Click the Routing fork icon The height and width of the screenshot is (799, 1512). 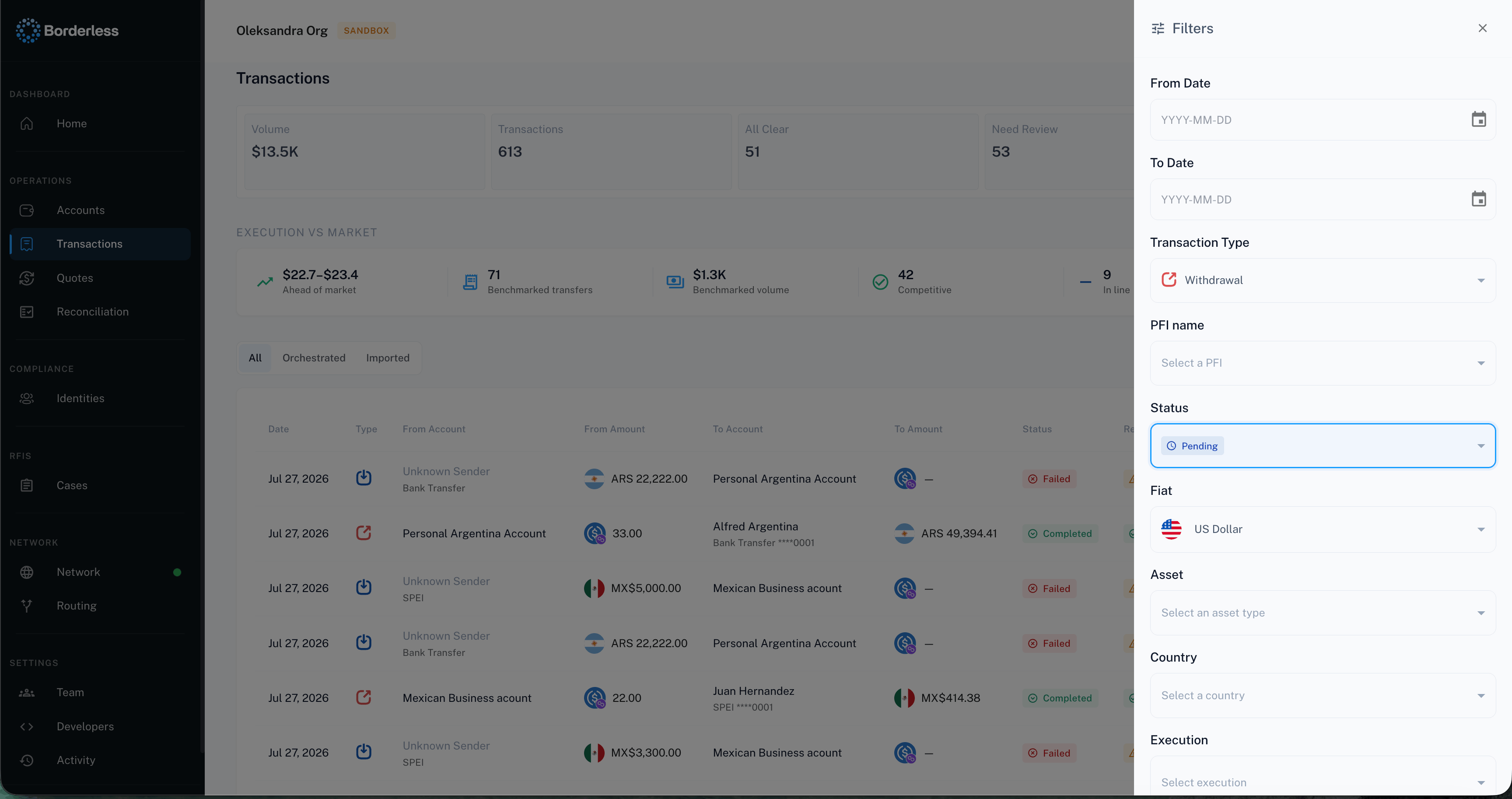coord(26,606)
